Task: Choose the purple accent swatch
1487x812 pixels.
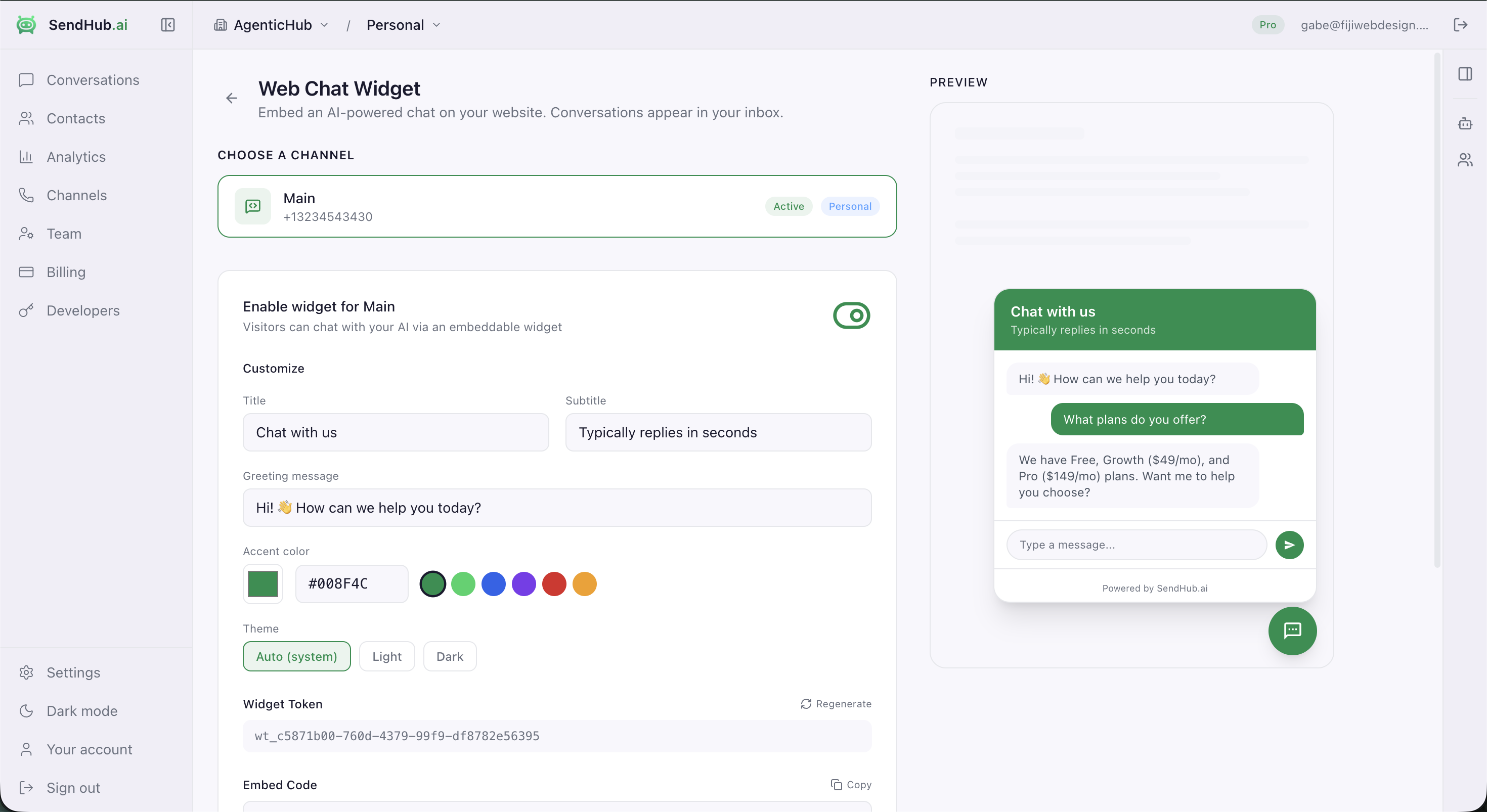Action: (x=523, y=583)
